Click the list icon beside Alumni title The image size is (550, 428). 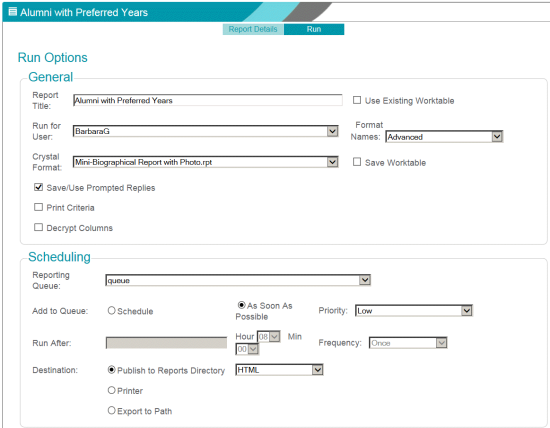pyautogui.click(x=13, y=12)
